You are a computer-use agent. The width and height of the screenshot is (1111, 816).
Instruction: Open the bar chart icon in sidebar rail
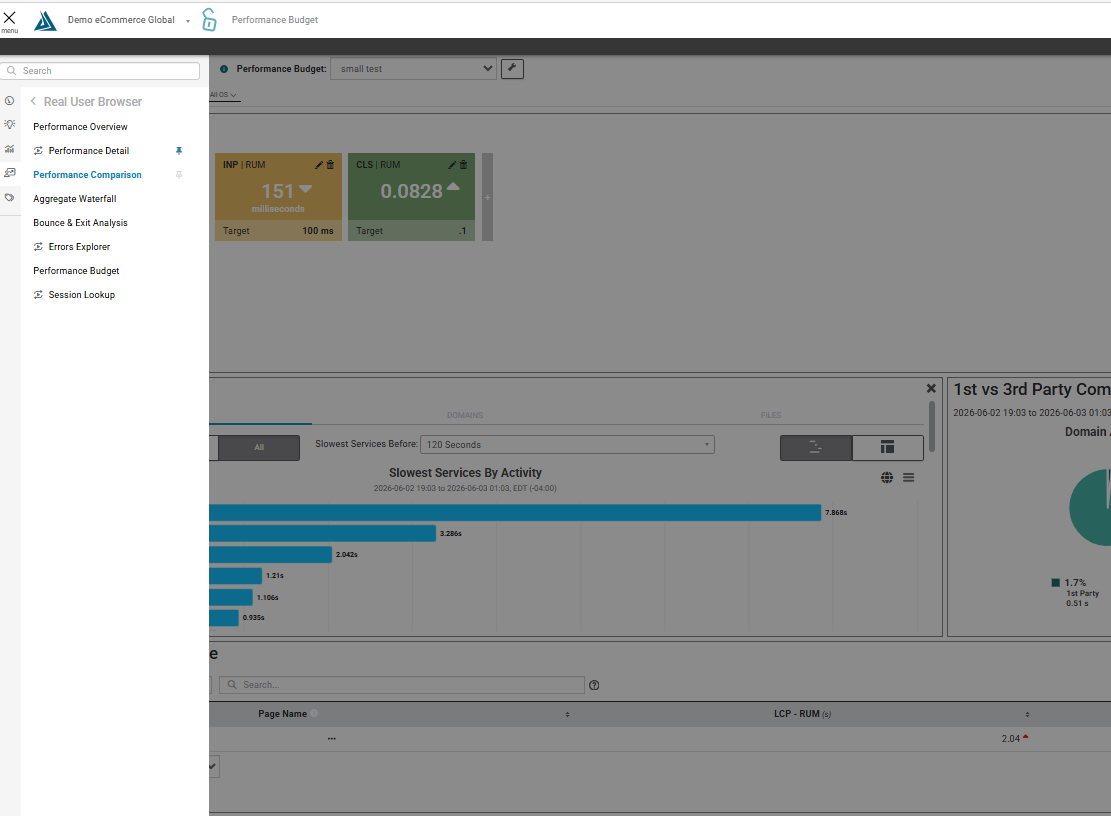tap(9, 149)
